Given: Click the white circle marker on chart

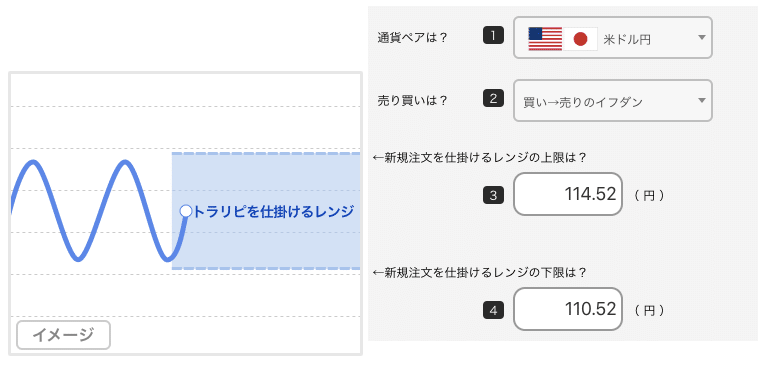Looking at the screenshot, I should point(186,211).
